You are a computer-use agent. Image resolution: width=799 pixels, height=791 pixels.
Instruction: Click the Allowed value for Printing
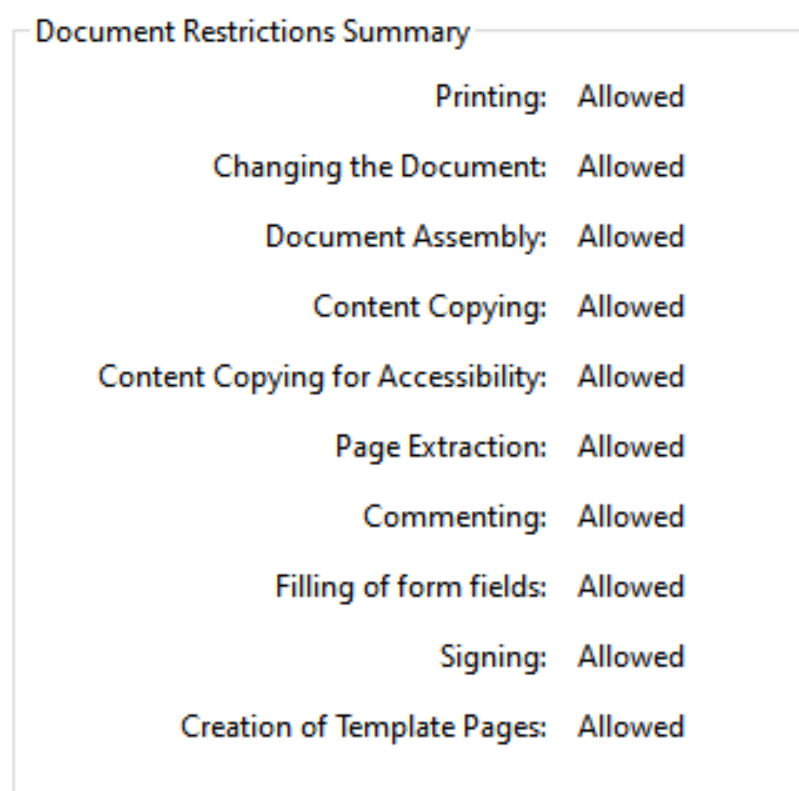(631, 96)
